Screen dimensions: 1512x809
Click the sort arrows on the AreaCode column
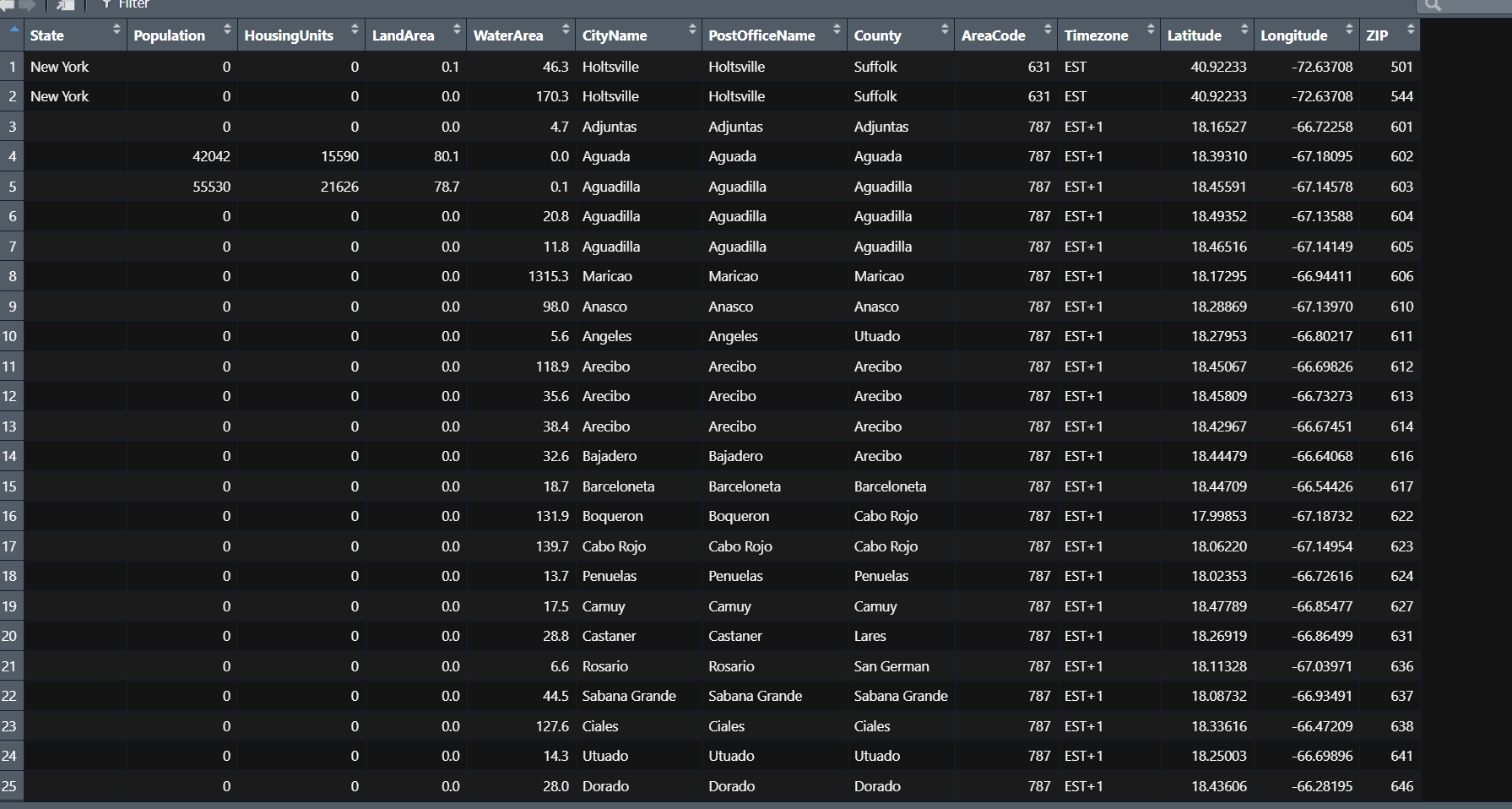[1049, 35]
